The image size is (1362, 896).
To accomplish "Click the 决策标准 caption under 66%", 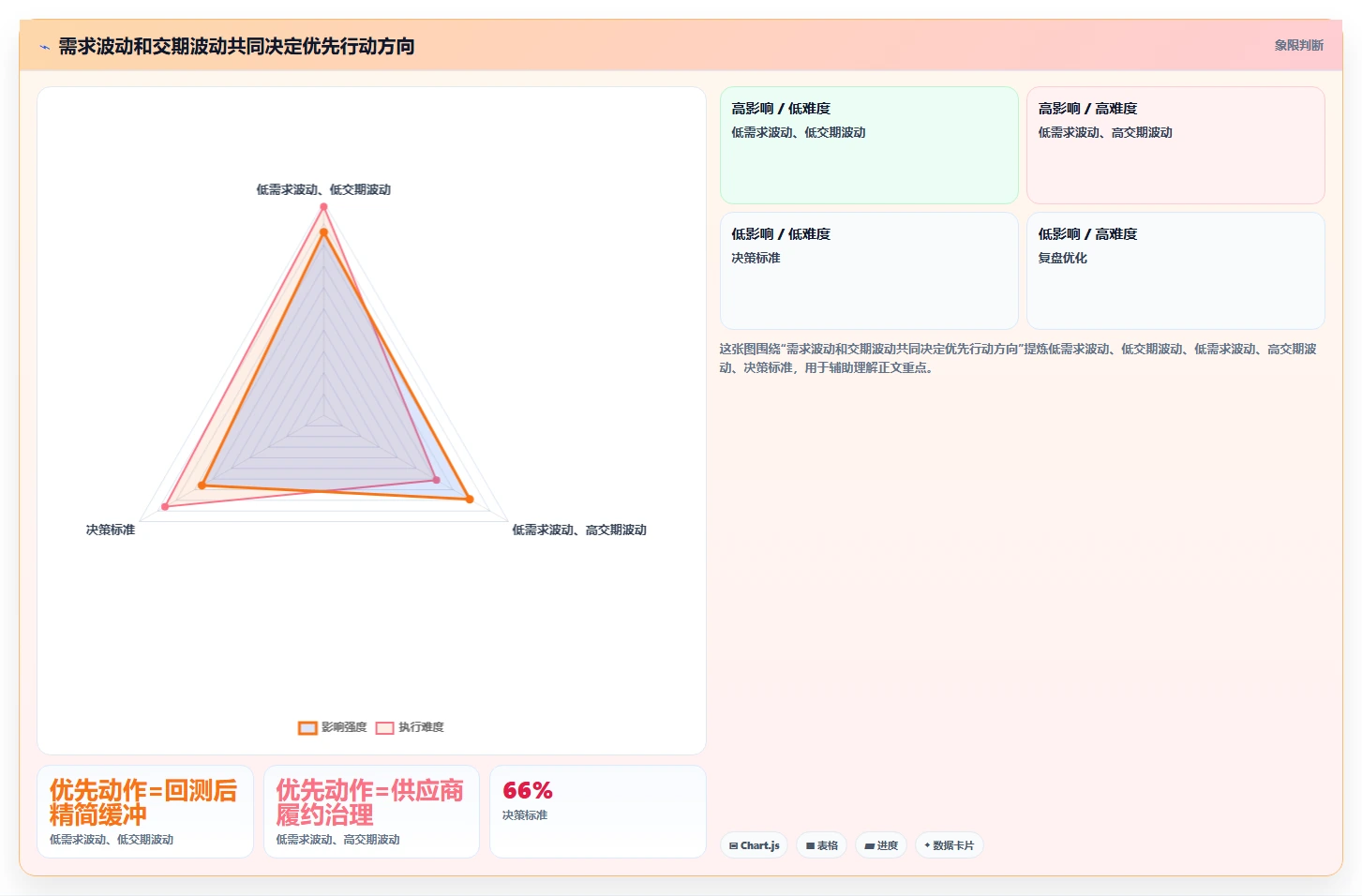I will pyautogui.click(x=525, y=815).
